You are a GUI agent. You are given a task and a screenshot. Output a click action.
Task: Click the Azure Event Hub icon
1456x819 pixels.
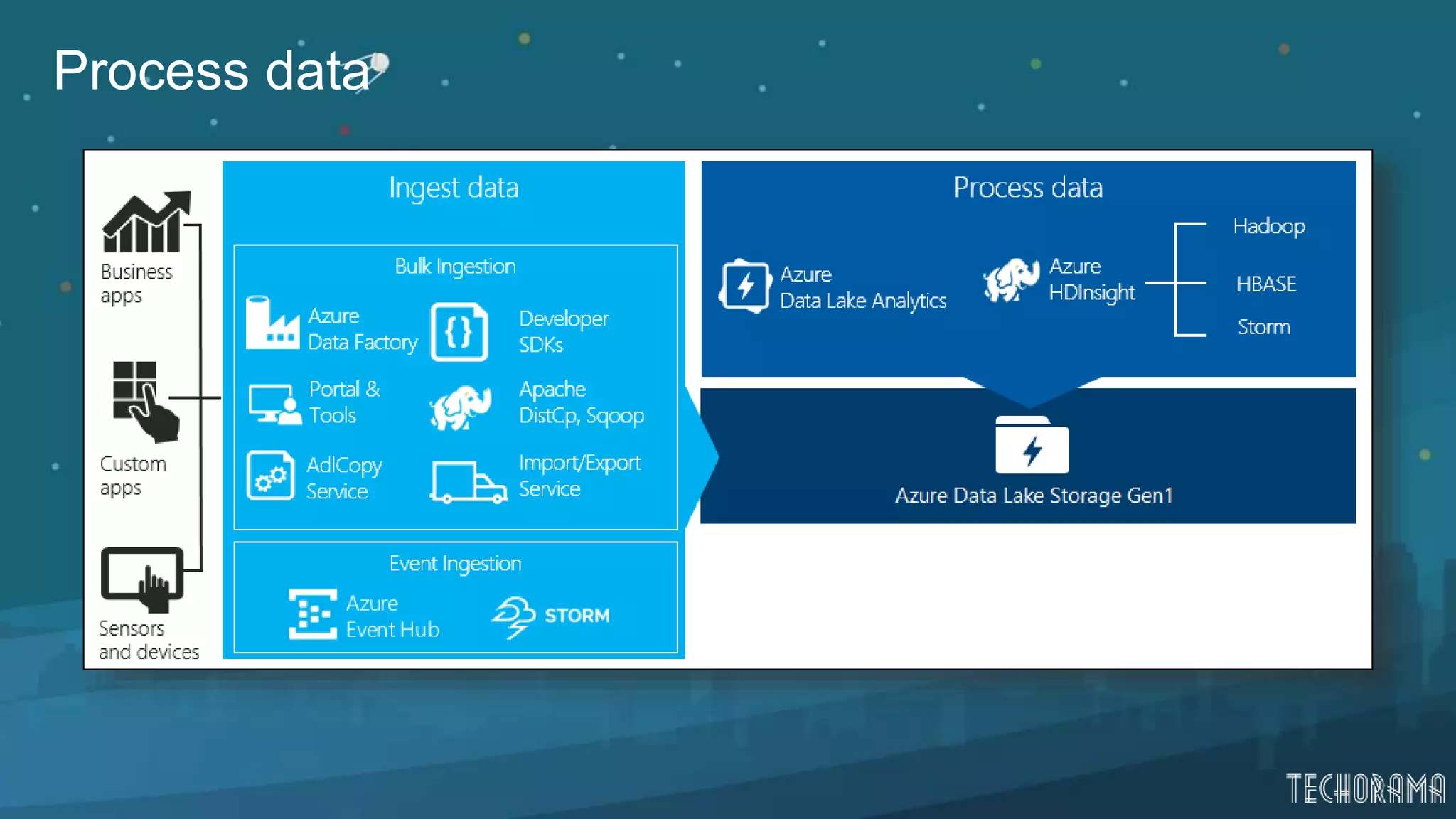tap(313, 614)
